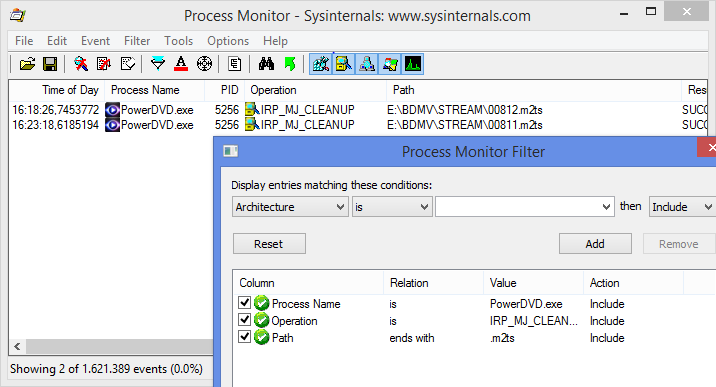The height and width of the screenshot is (387, 716).
Task: Click the Add button in the filter dialog
Action: pos(595,244)
